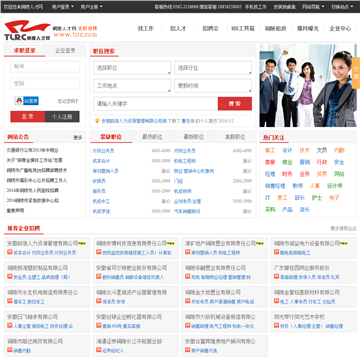
Task: Open 手机找工作 in the top bar
Action: [256, 7]
